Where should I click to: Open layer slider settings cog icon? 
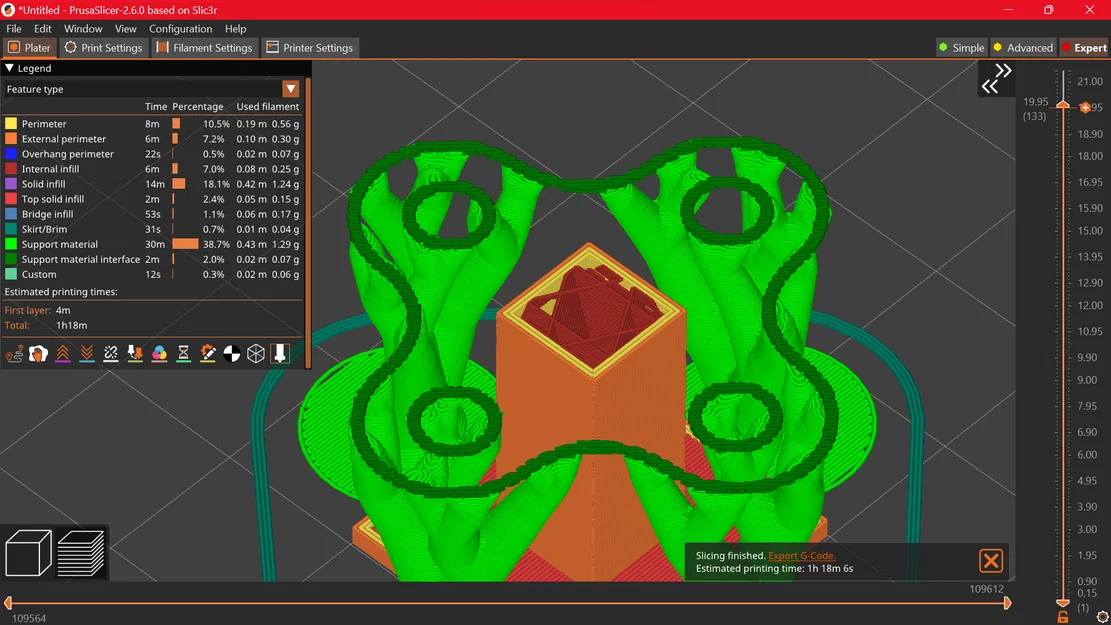(x=1102, y=617)
